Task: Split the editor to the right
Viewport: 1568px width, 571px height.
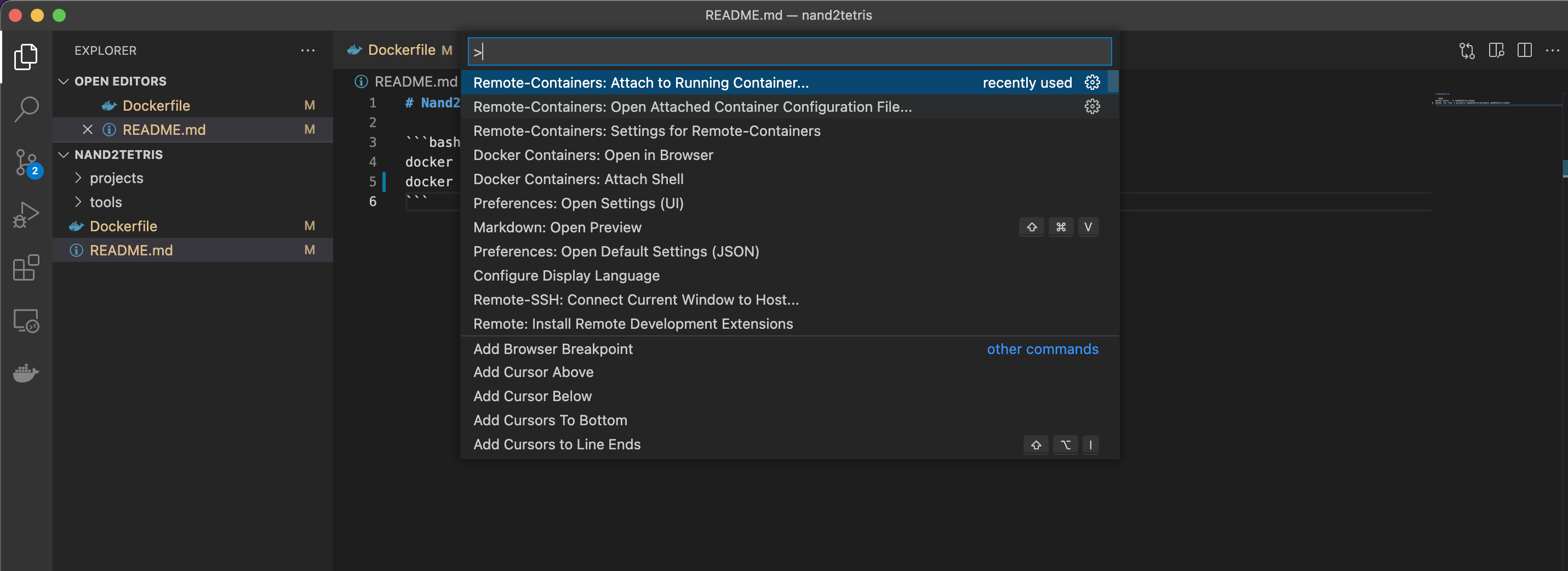Action: [x=1524, y=50]
